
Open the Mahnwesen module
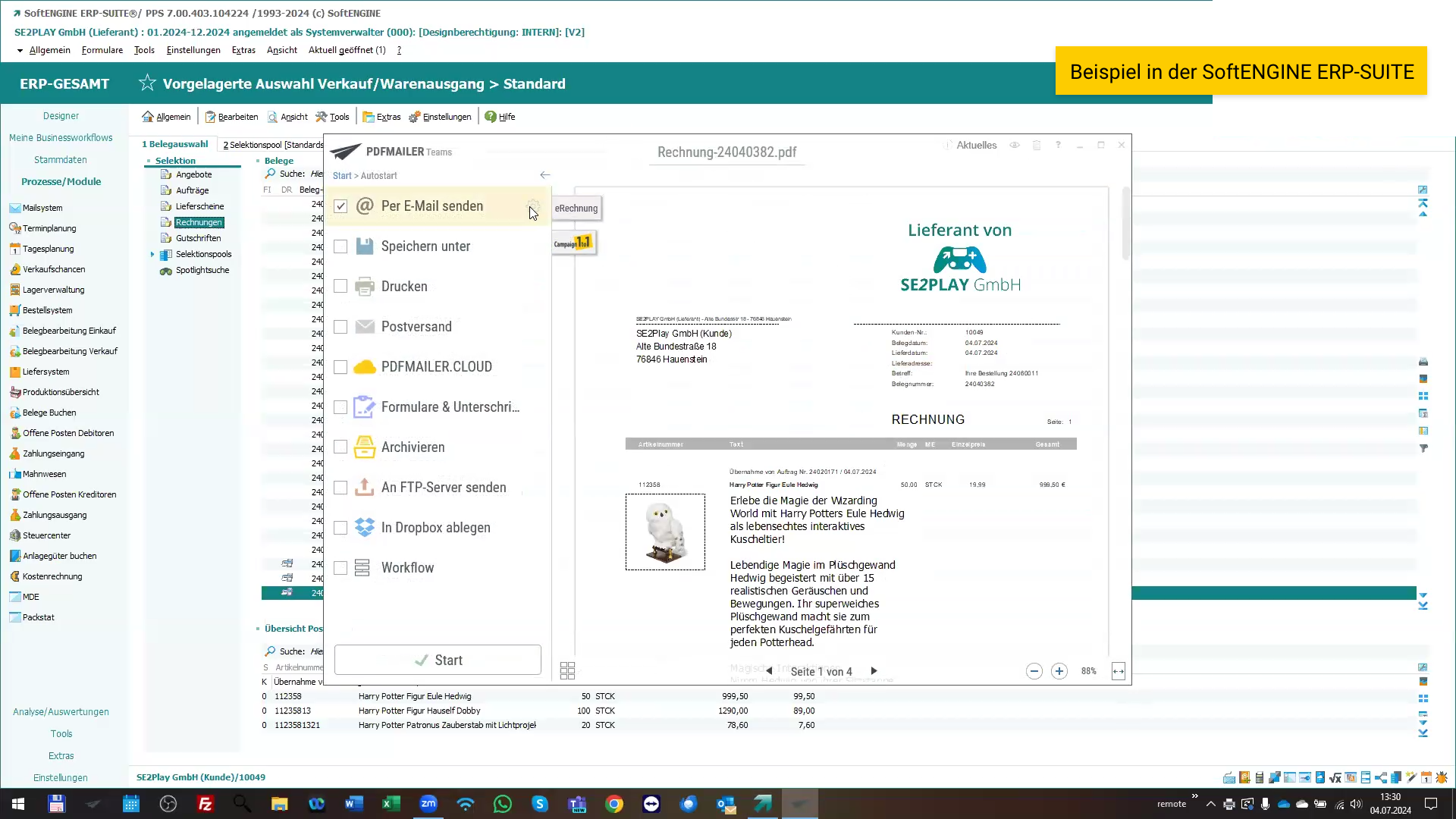coord(44,474)
